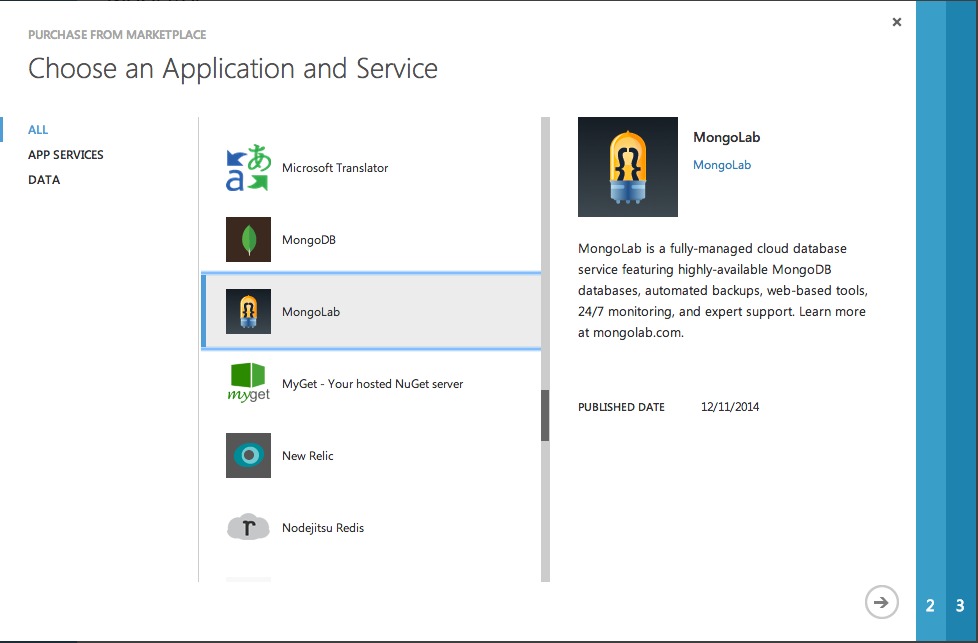Select New Relic service name
978x643 pixels.
click(307, 456)
